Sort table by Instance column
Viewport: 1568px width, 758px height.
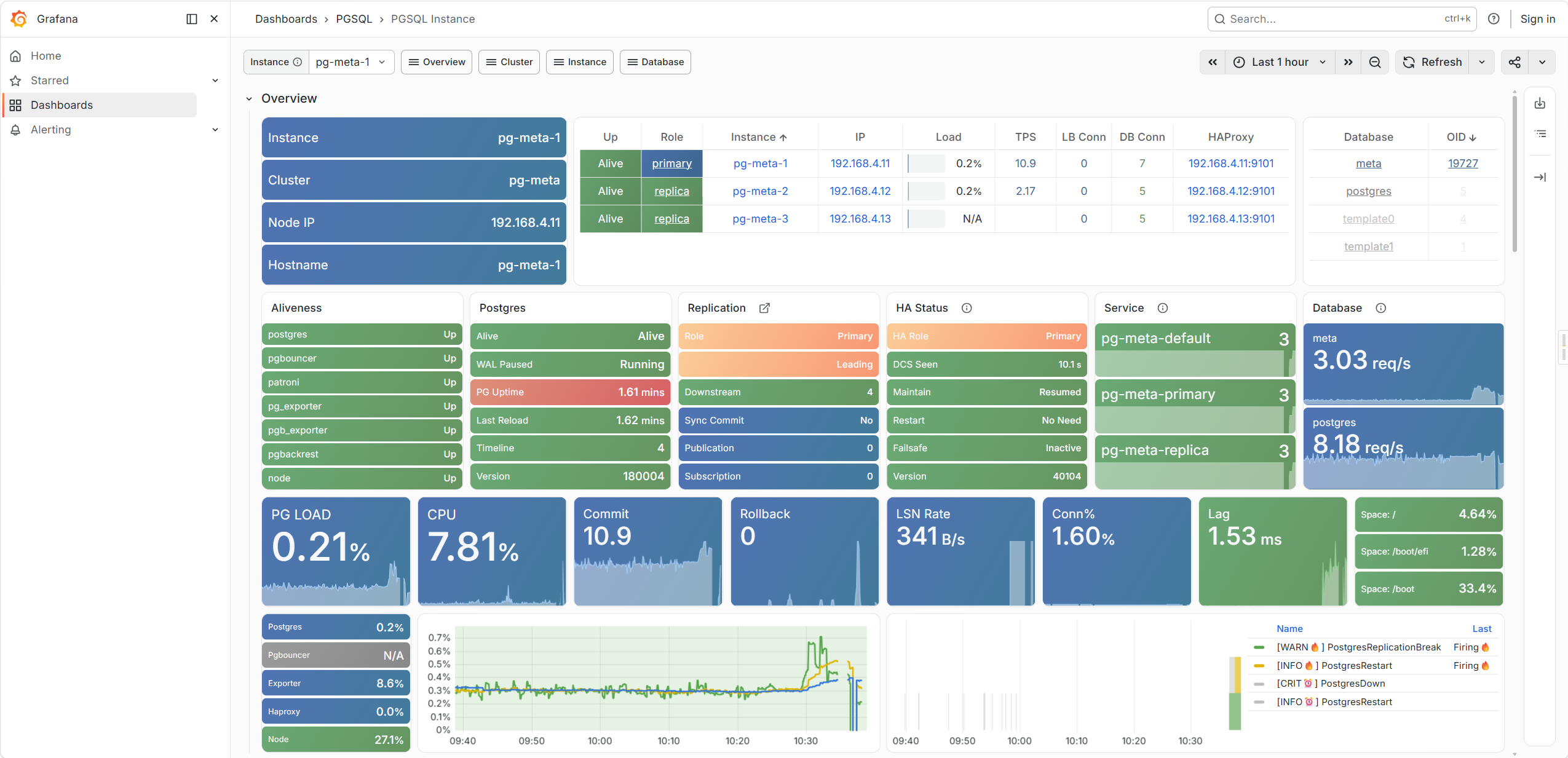[x=759, y=137]
